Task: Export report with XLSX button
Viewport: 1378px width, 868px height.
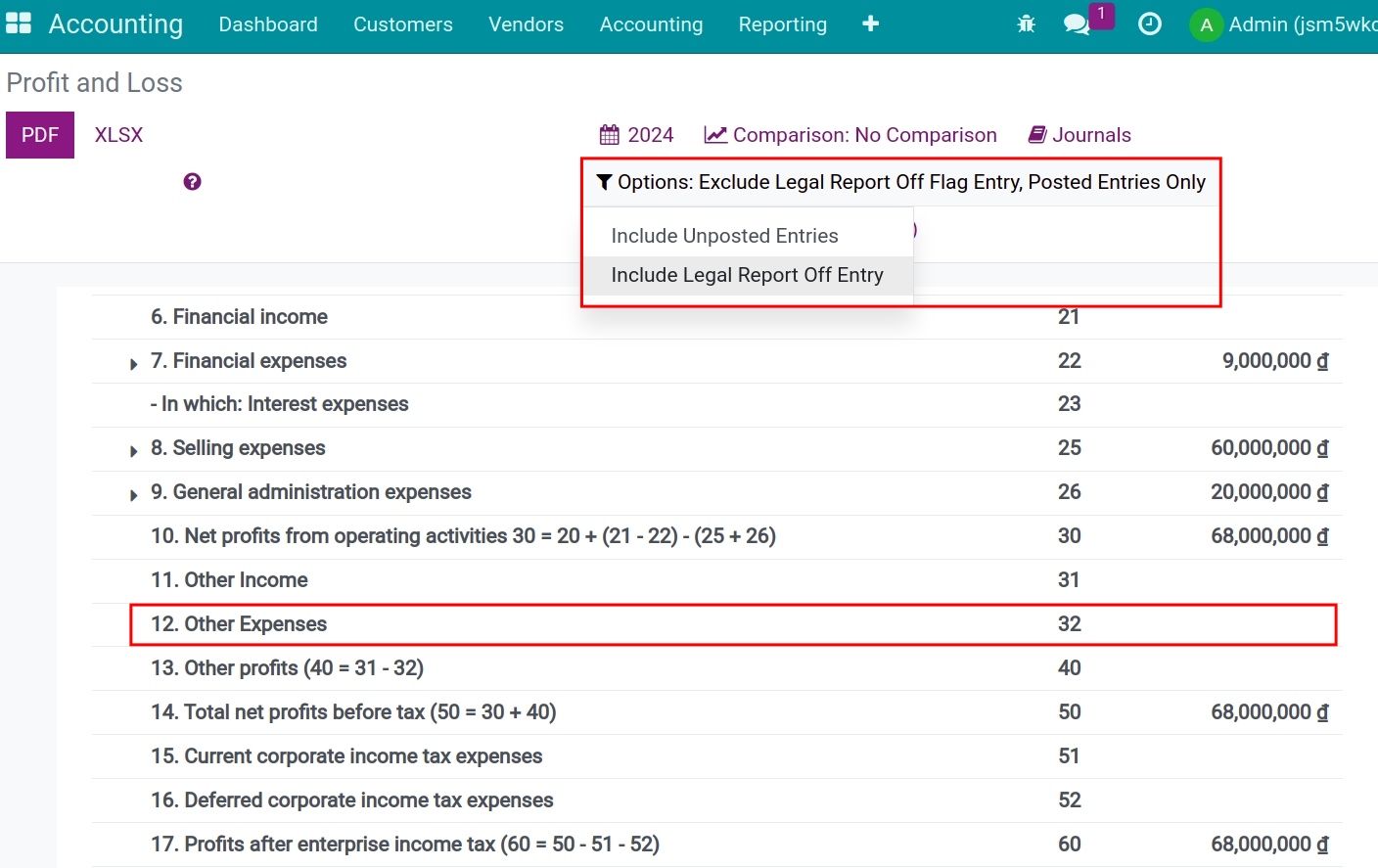Action: tap(118, 135)
